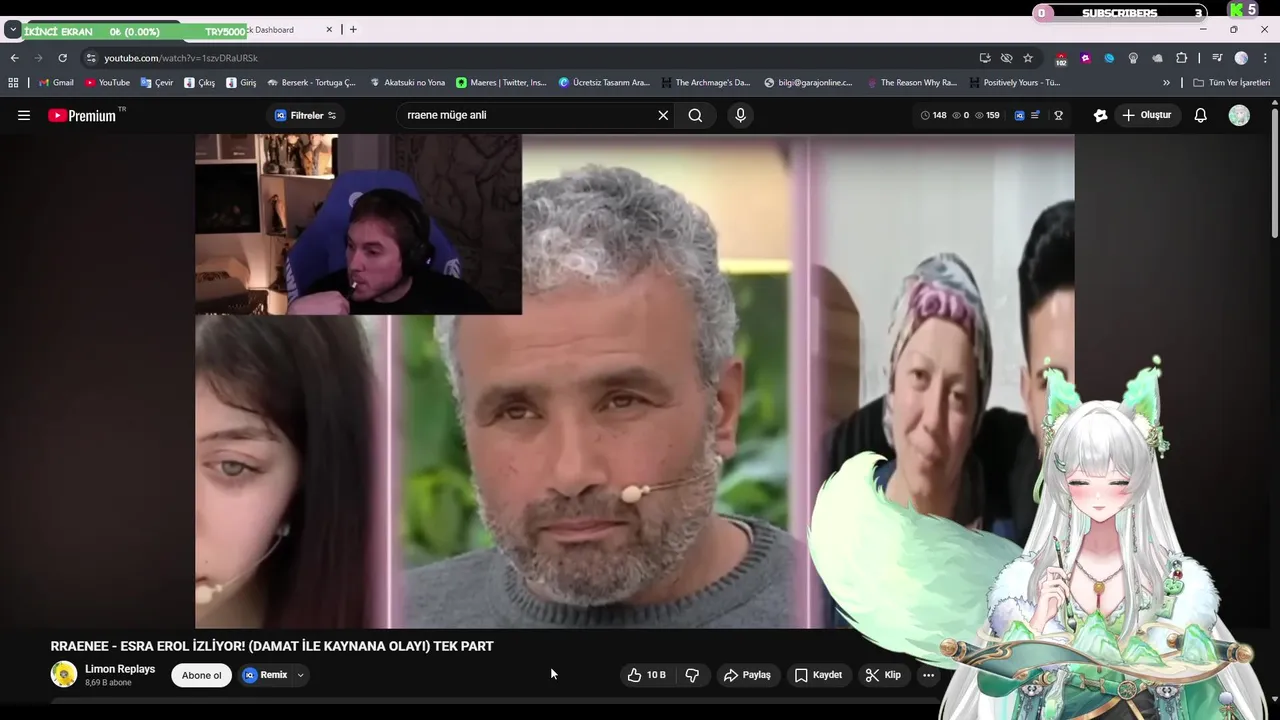
Task: Click the video player area
Action: coord(634,381)
